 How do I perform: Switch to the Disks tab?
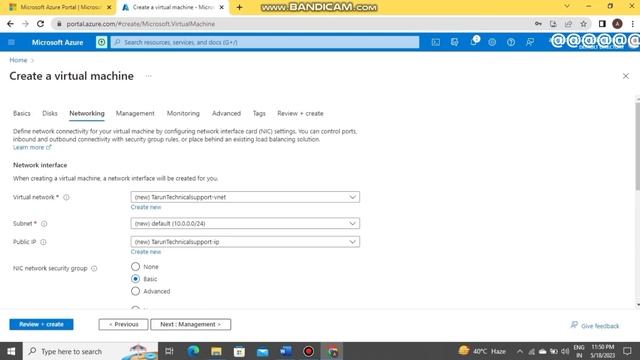point(50,113)
